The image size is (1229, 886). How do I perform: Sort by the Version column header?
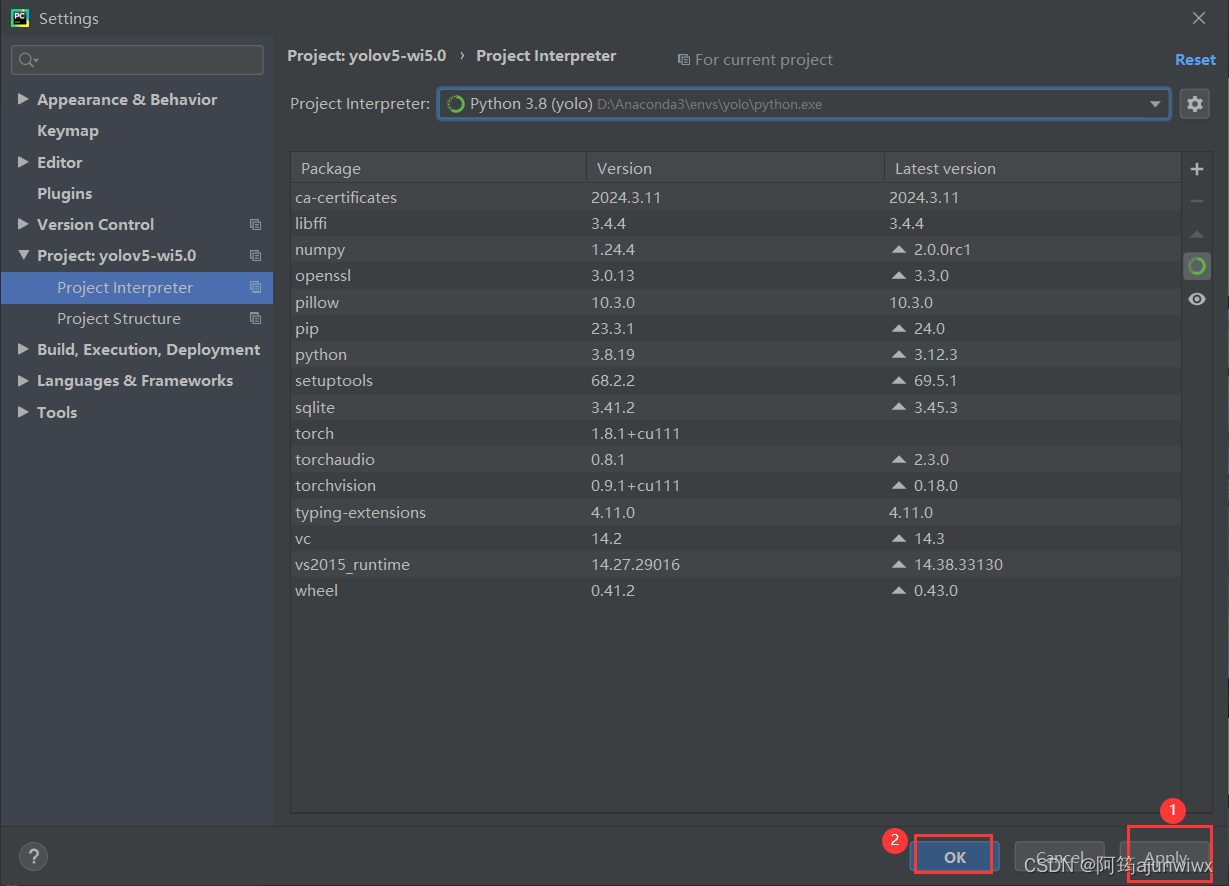pyautogui.click(x=735, y=169)
